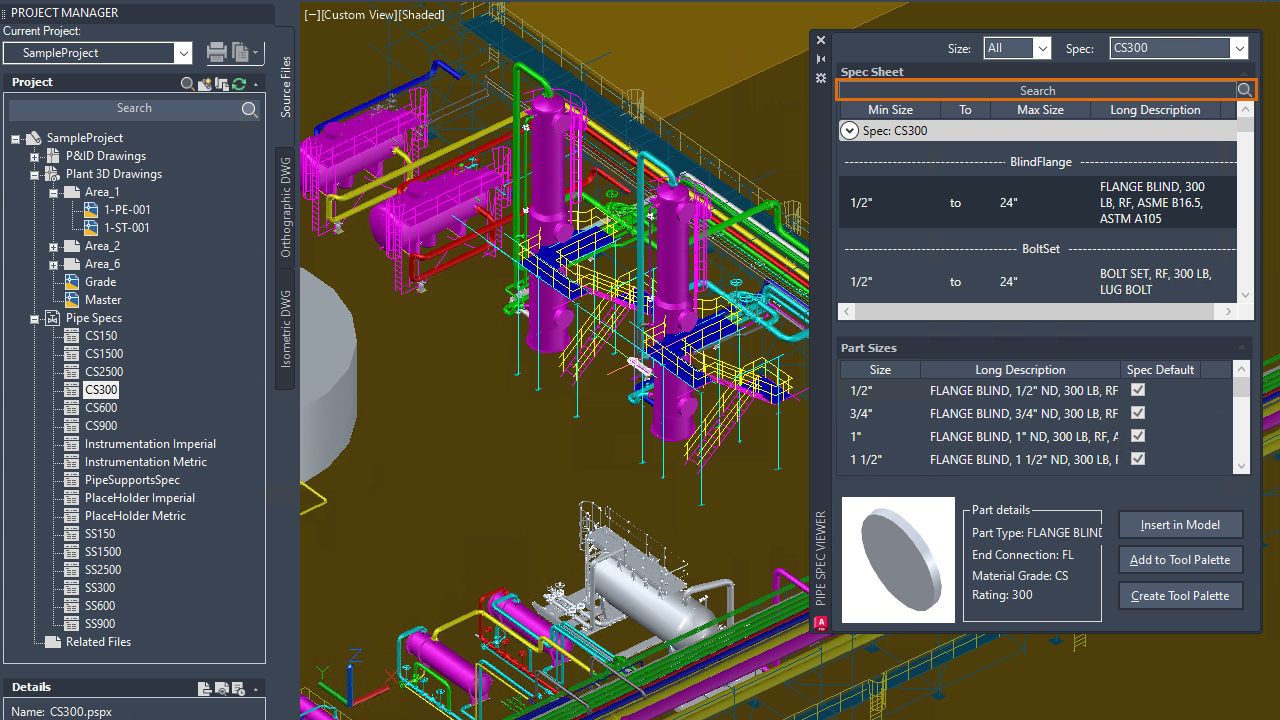Click the Insert in Model button
This screenshot has width=1280, height=720.
click(x=1180, y=524)
